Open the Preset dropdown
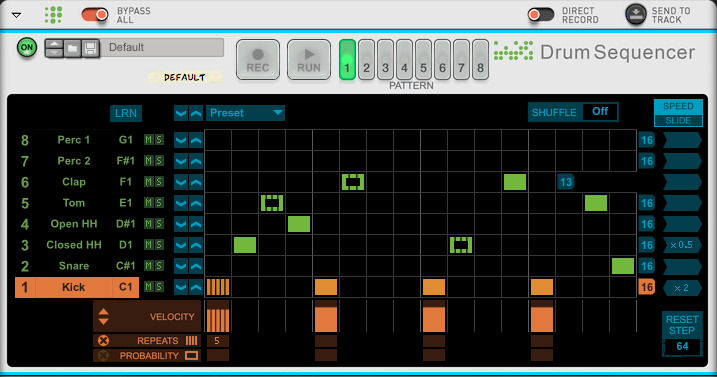Viewport: 717px width, 377px height. [x=245, y=113]
